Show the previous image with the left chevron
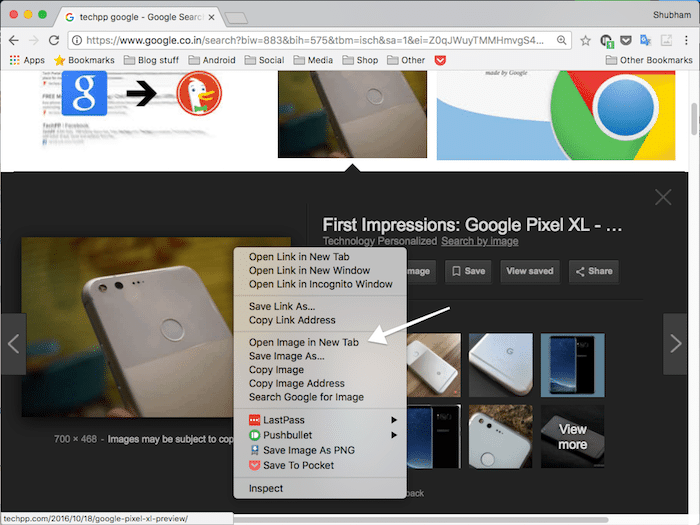 tap(13, 344)
